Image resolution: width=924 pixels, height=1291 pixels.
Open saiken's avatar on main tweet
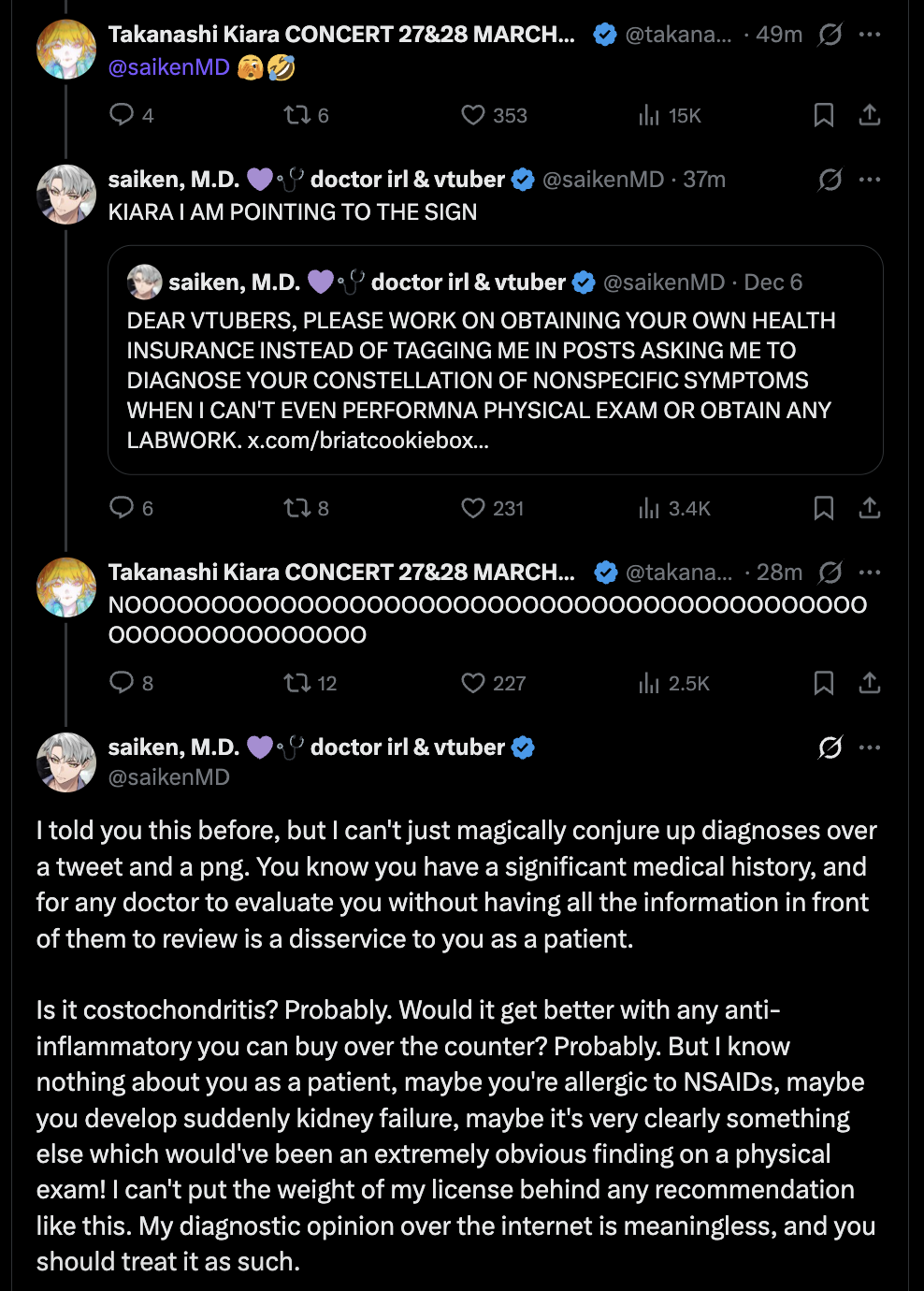coord(66,762)
